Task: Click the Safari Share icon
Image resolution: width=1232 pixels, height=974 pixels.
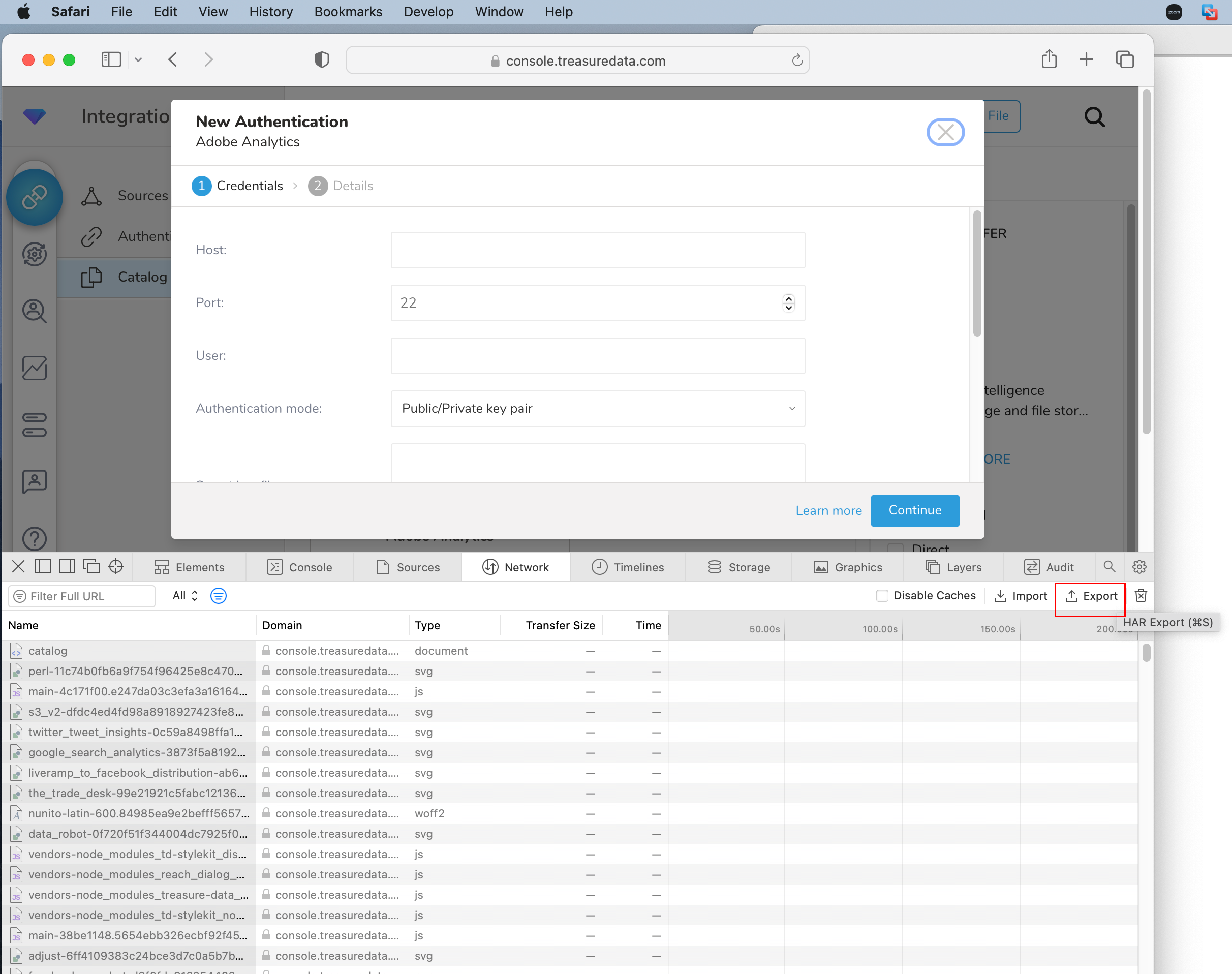Action: 1049,59
